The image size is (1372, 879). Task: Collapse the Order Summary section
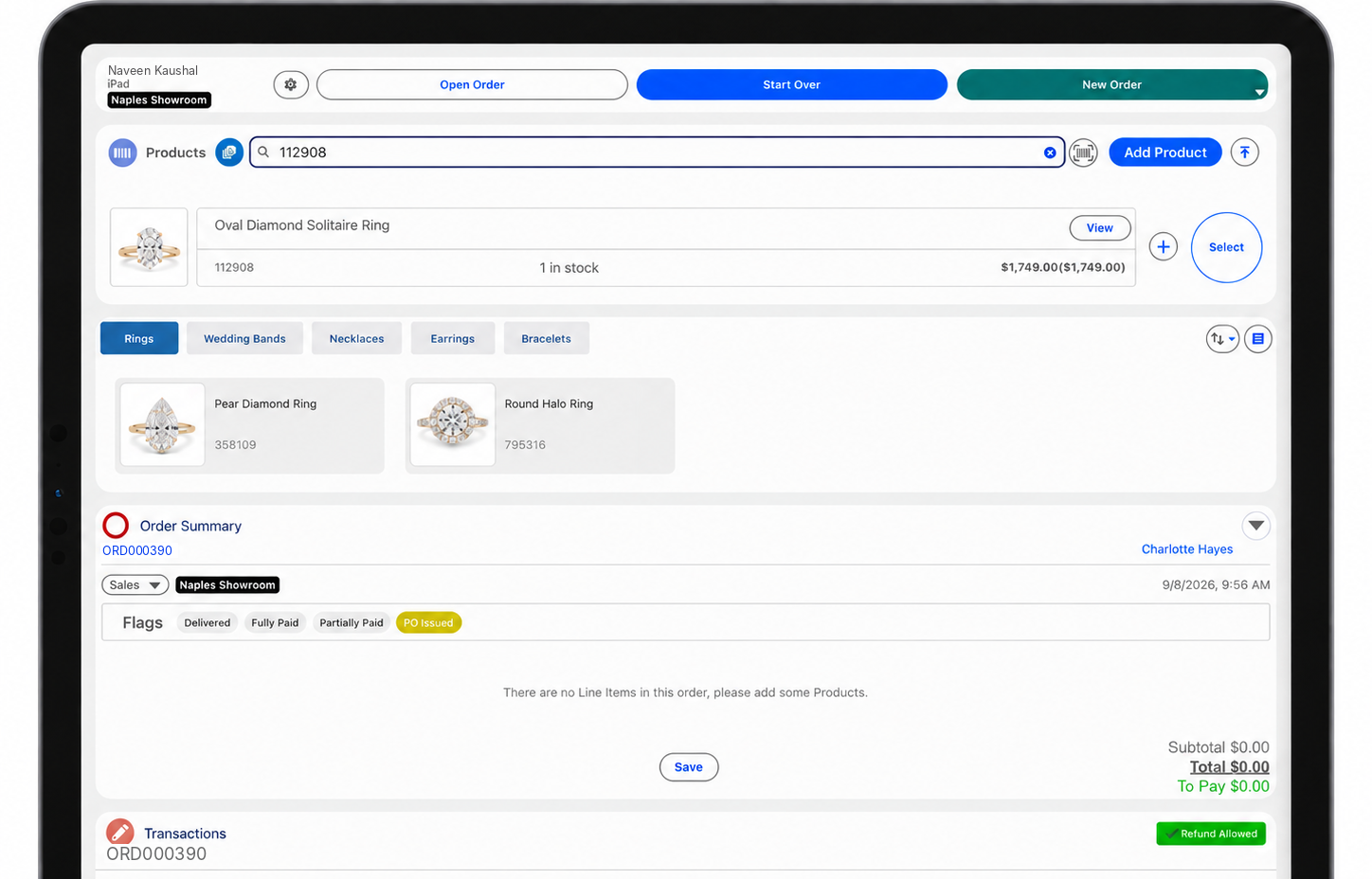point(1255,526)
